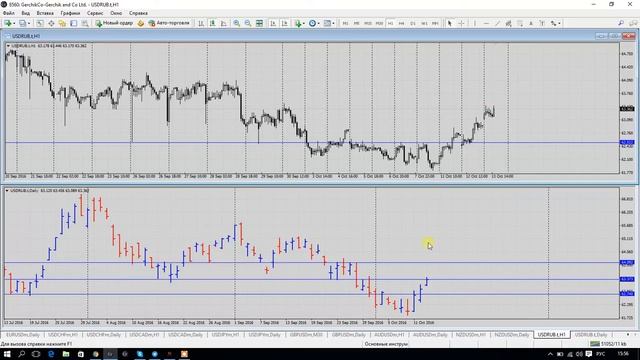Open the Templates icon
Viewport: 640px width, 360px height.
327,23
